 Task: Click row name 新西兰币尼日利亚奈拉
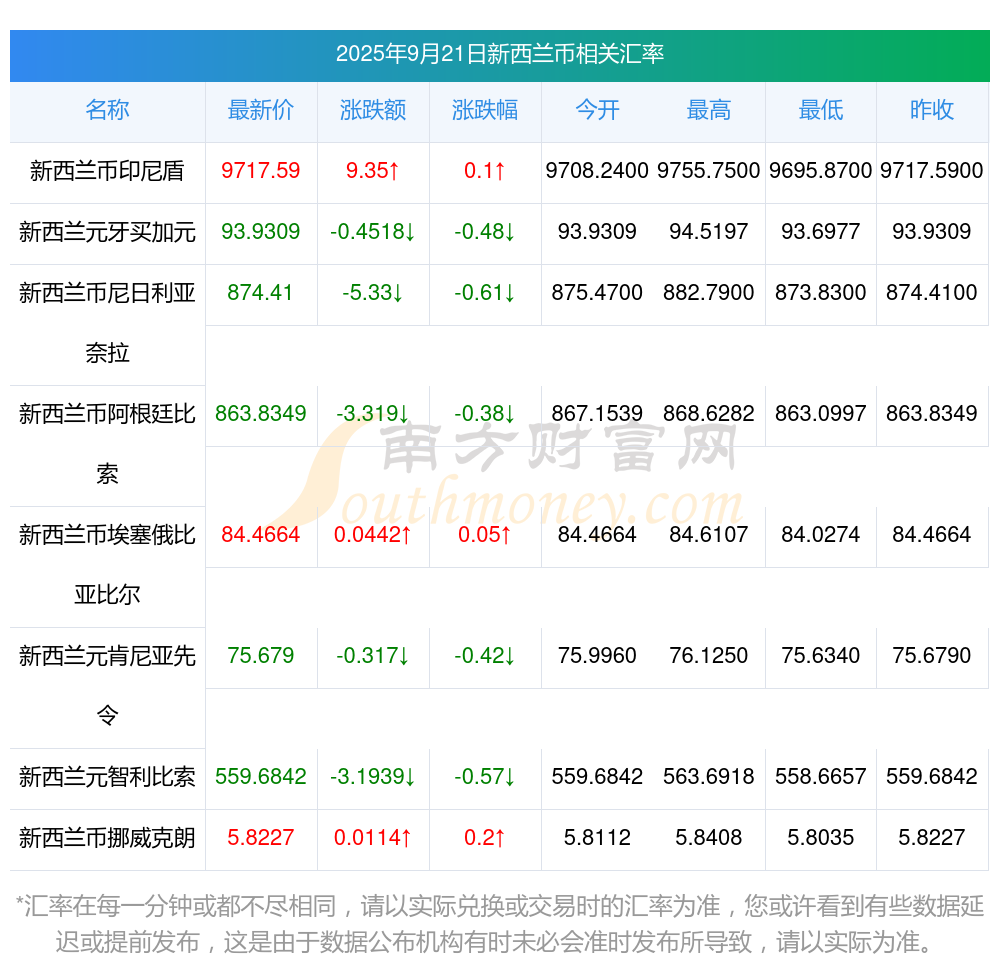107,323
